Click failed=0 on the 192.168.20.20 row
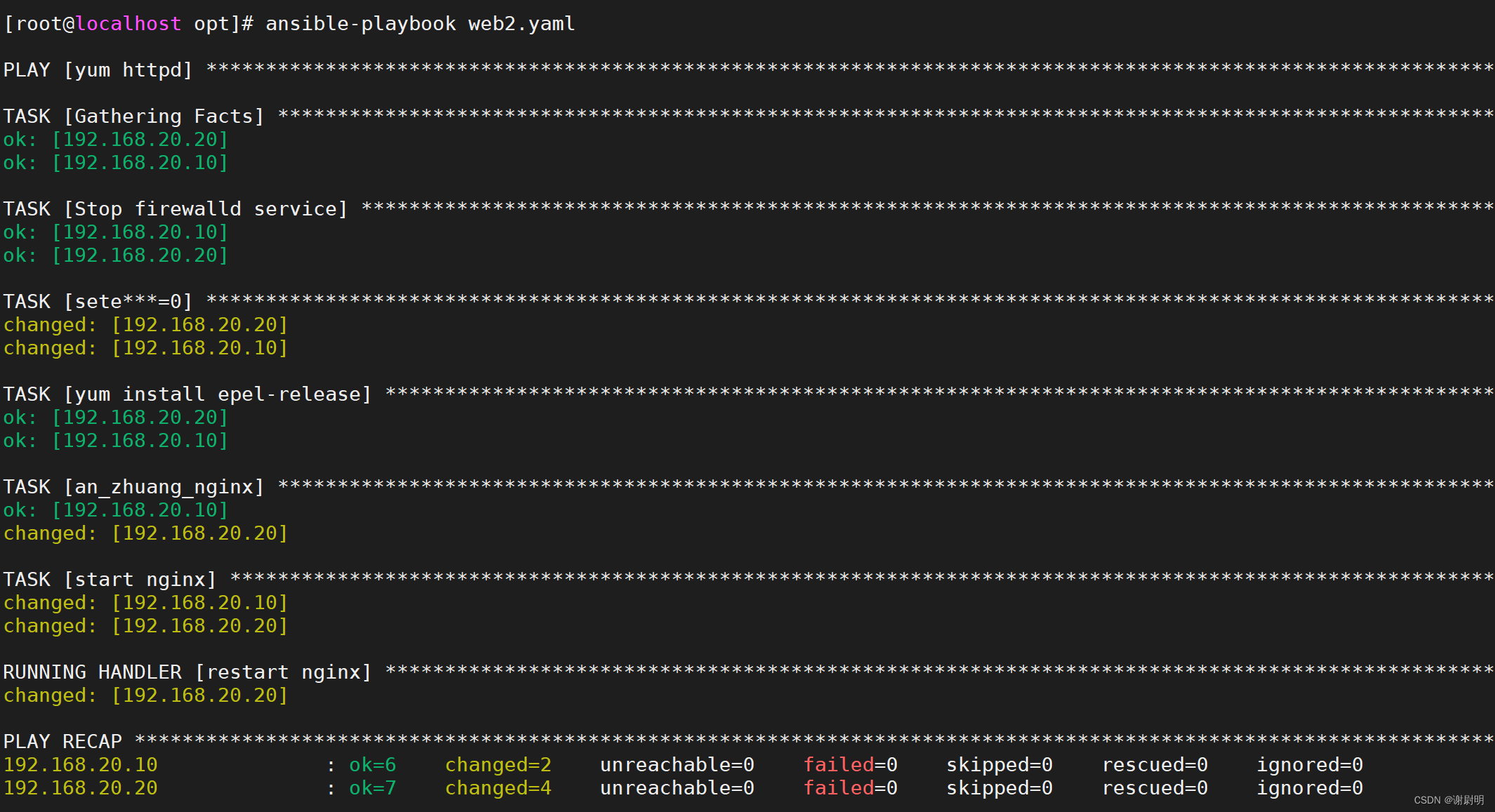1495x812 pixels. click(850, 788)
